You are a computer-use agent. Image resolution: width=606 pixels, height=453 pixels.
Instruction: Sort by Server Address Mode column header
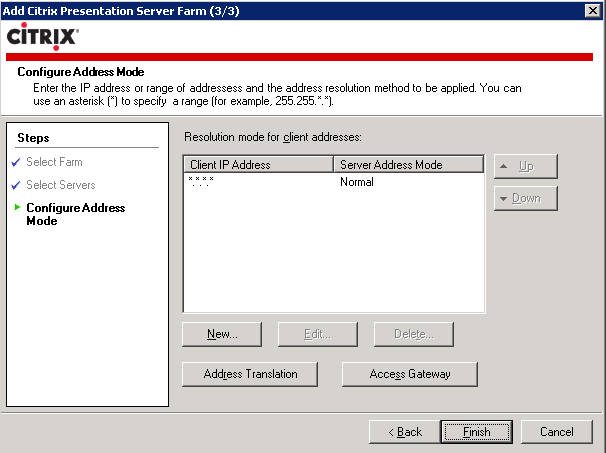[x=408, y=165]
